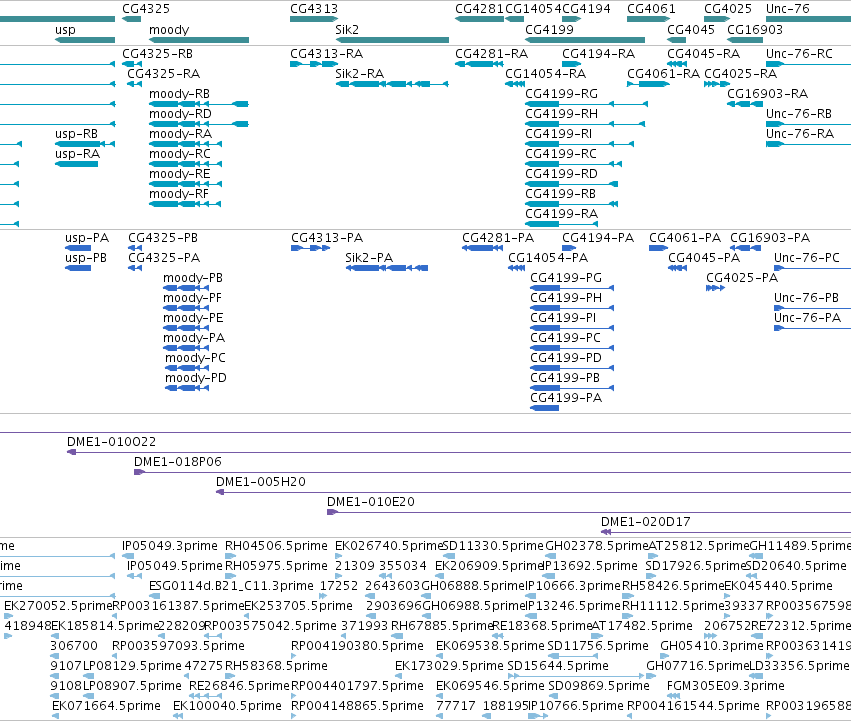Select protein CG4199-PG
The height and width of the screenshot is (721, 851).
point(566,278)
